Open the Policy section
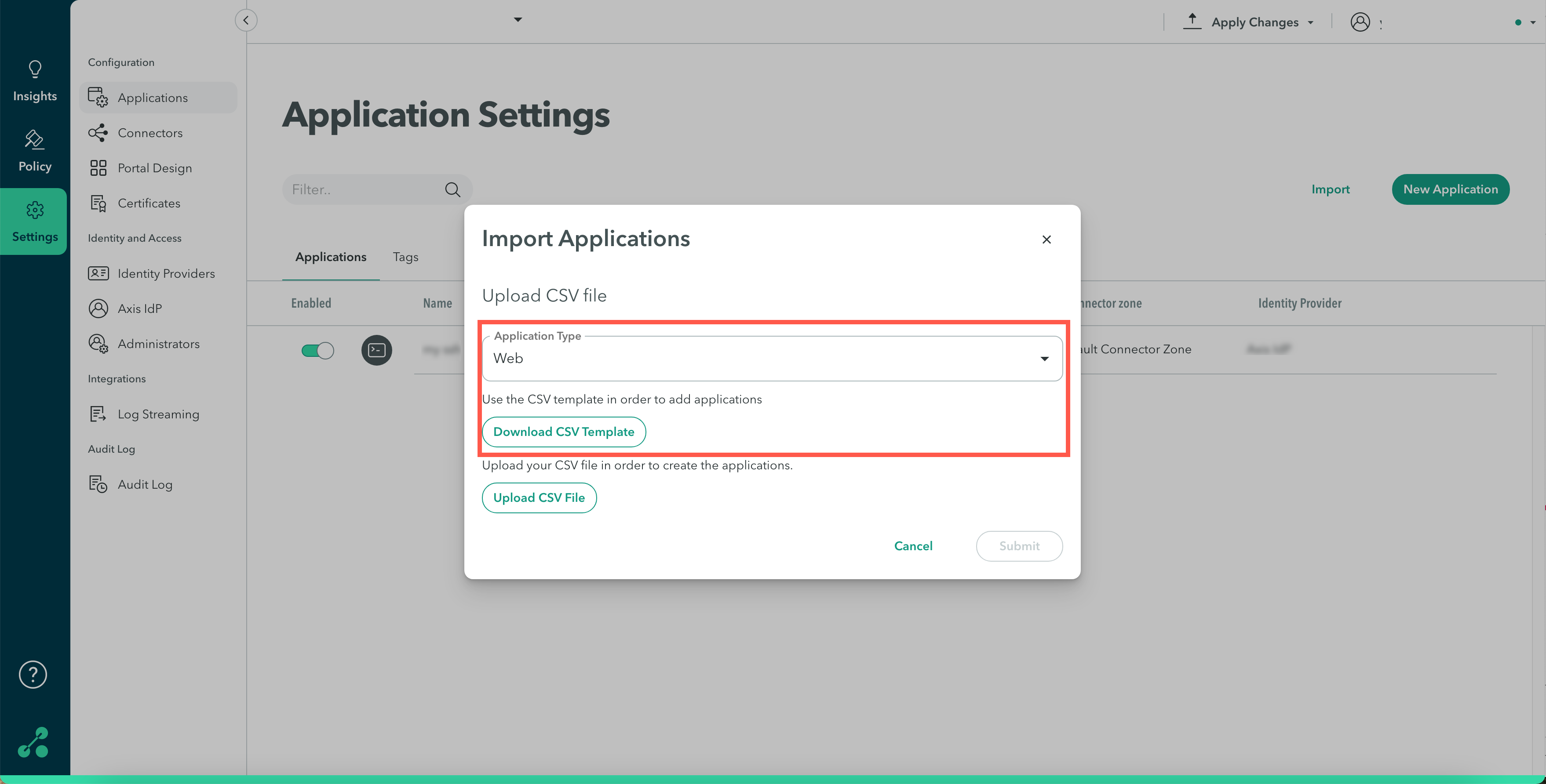The image size is (1546, 784). click(35, 151)
